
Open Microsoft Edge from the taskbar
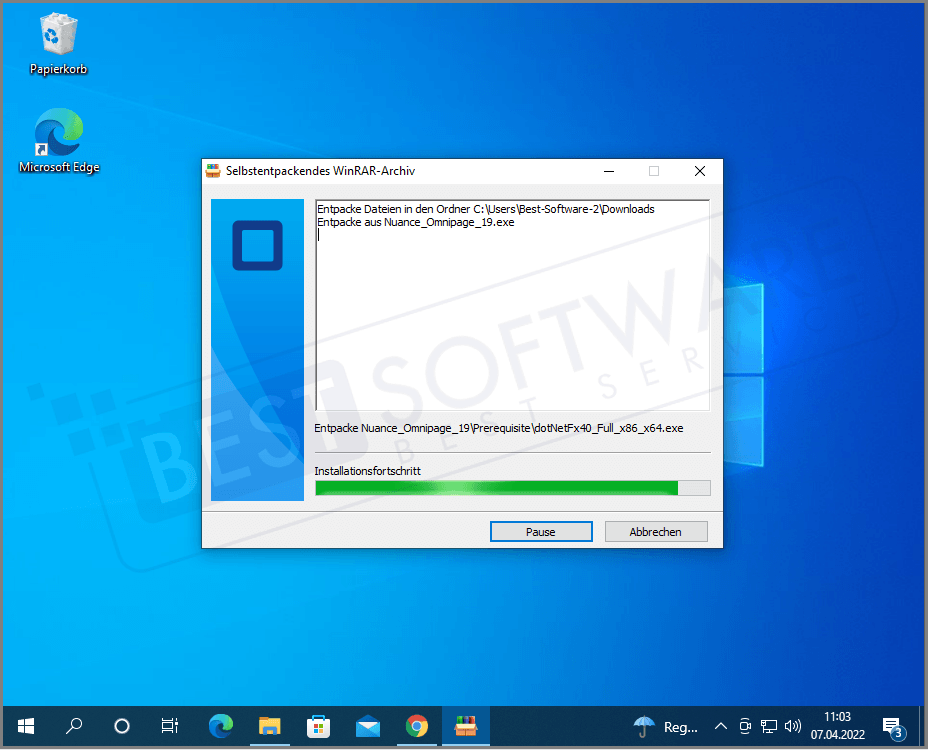221,727
